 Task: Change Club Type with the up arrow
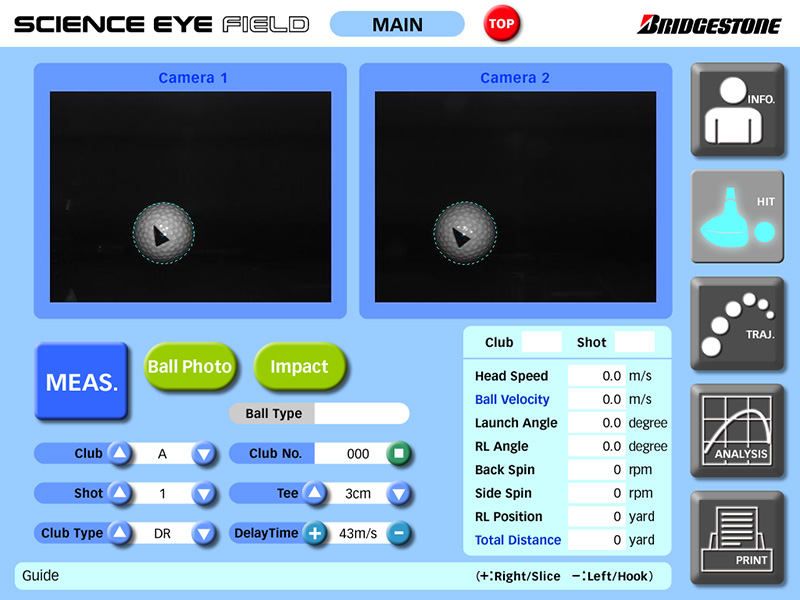click(119, 533)
